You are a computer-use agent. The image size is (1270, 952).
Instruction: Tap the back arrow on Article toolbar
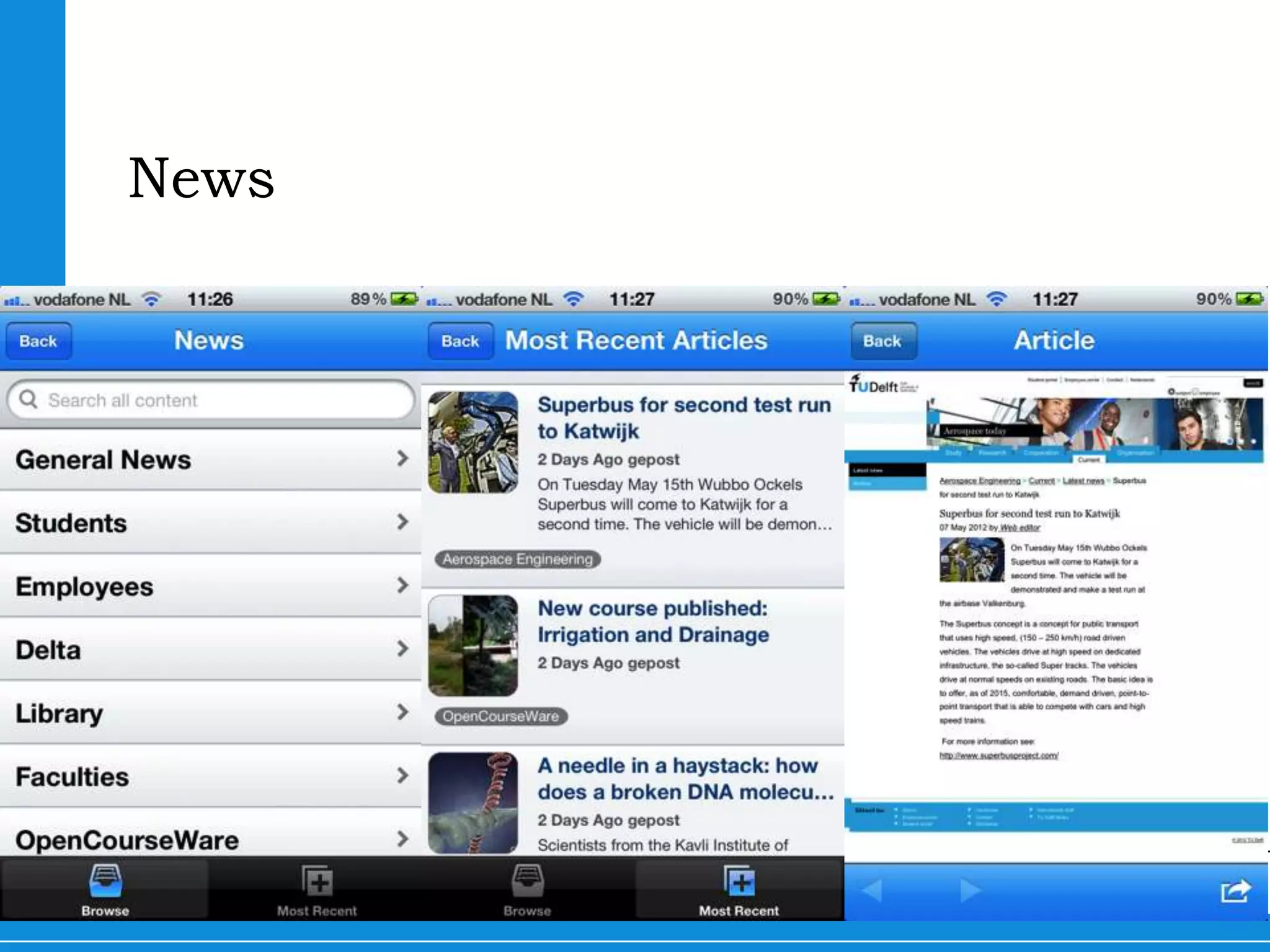[x=871, y=891]
